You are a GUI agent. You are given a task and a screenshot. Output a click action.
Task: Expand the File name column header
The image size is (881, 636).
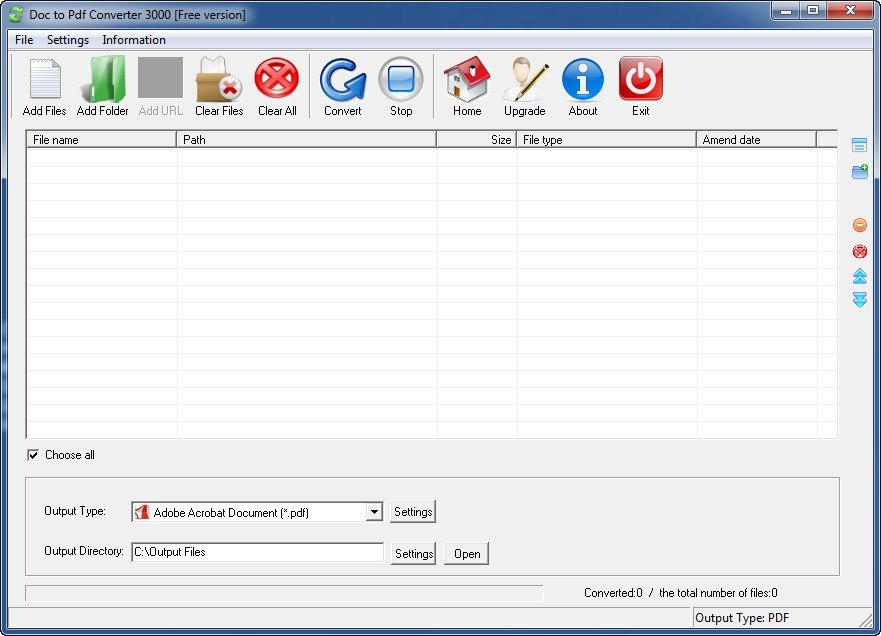100,139
